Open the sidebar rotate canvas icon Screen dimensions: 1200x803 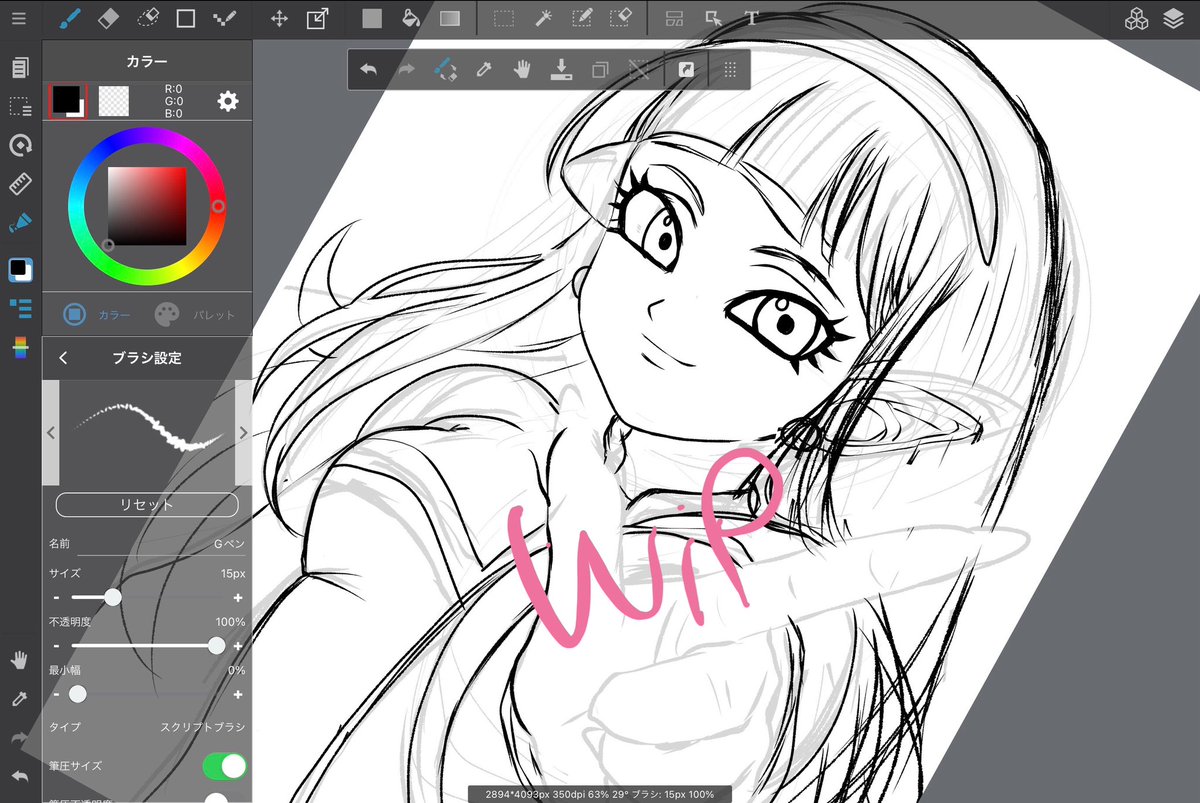tap(20, 146)
